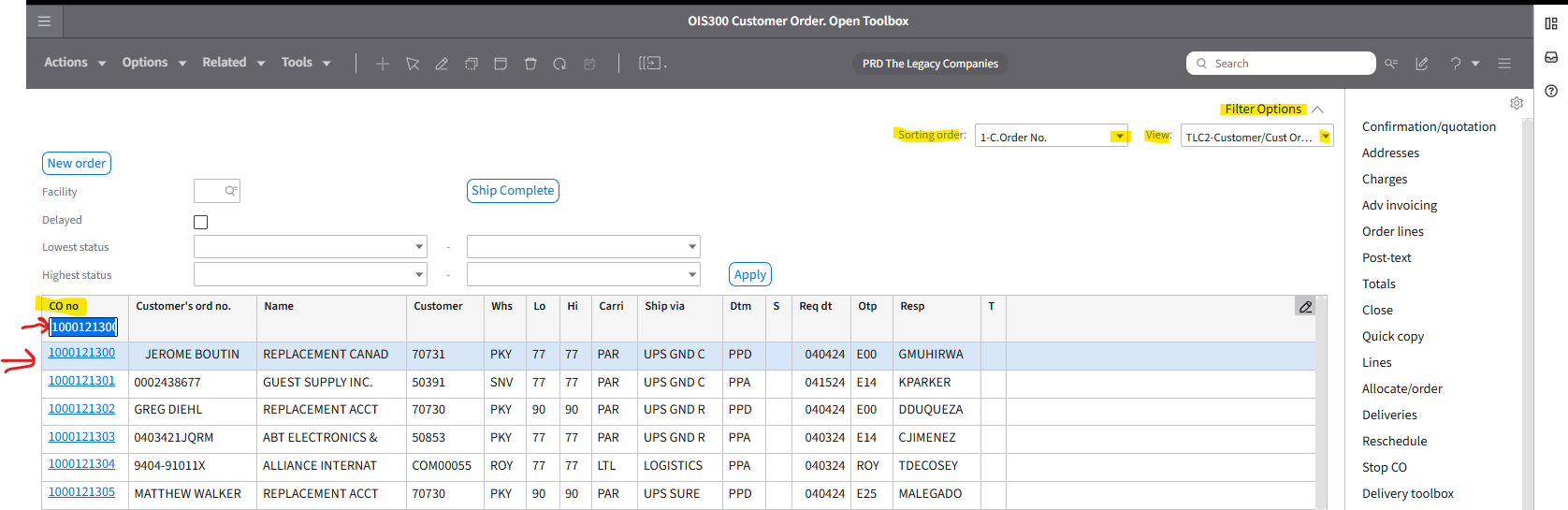Select Deliveries in Related list
Screen dimensions: 1568x510
click(x=1389, y=415)
